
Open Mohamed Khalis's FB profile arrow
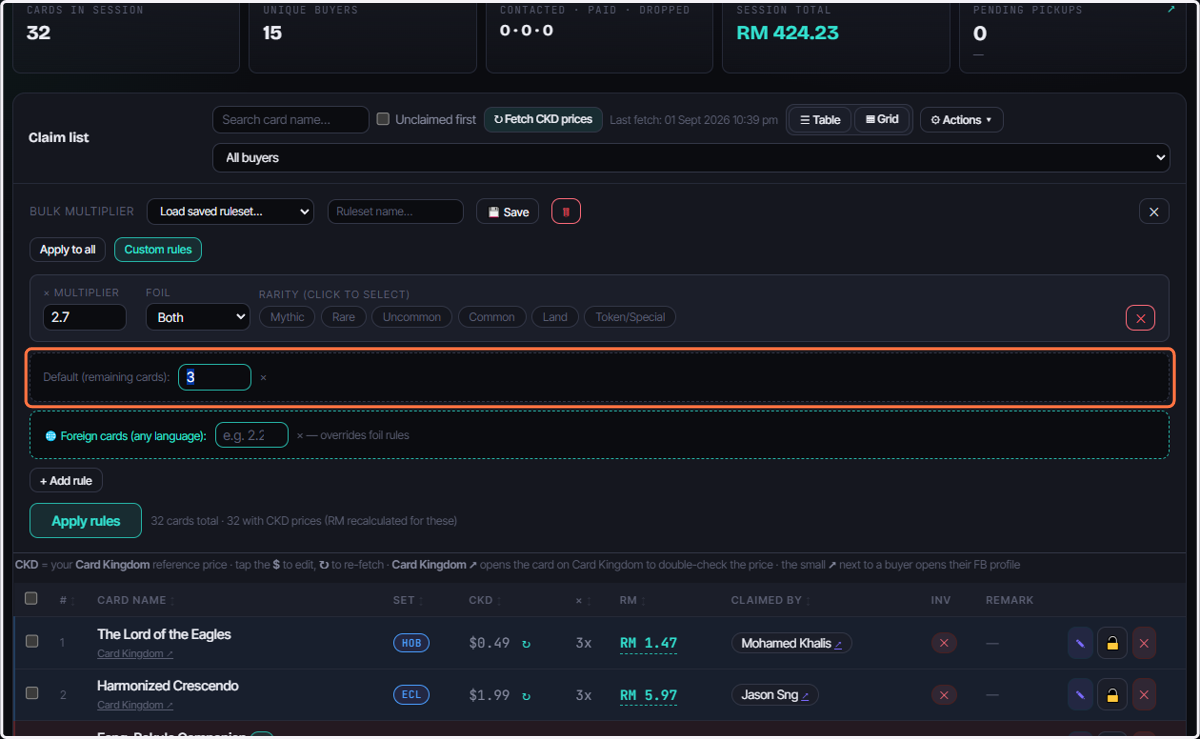838,644
